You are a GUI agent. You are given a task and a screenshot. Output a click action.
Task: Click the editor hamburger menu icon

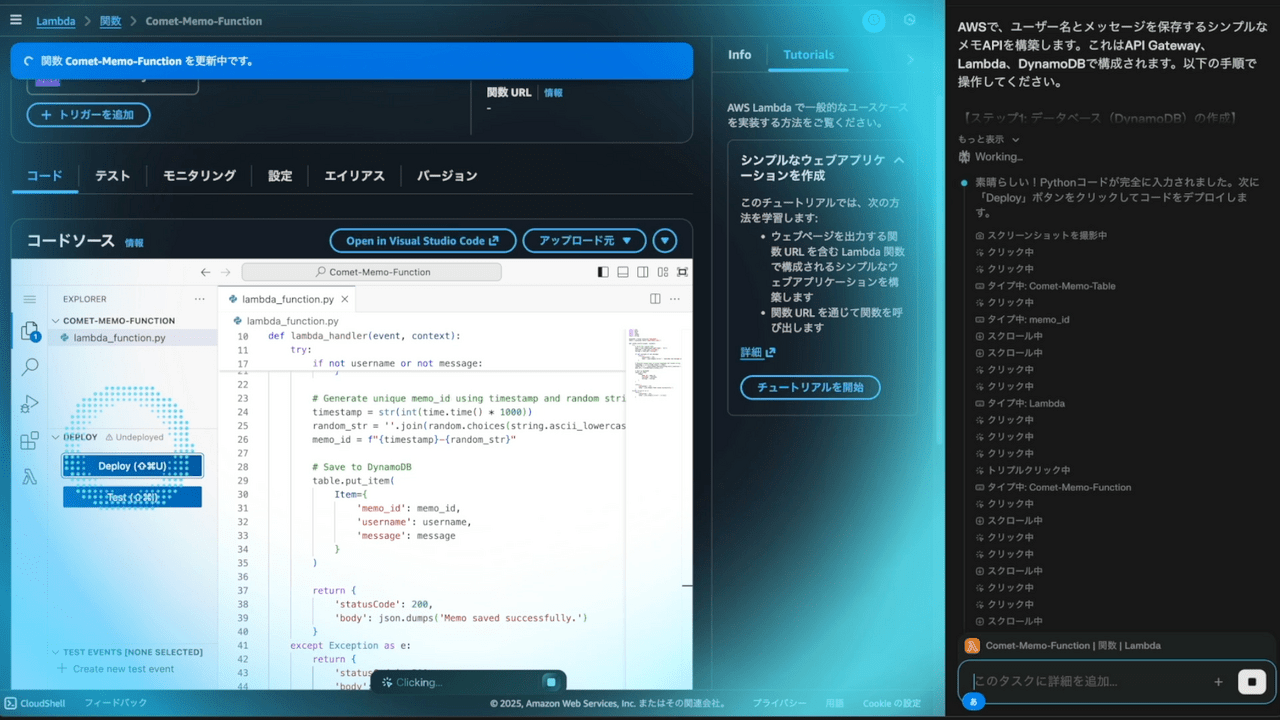point(29,299)
